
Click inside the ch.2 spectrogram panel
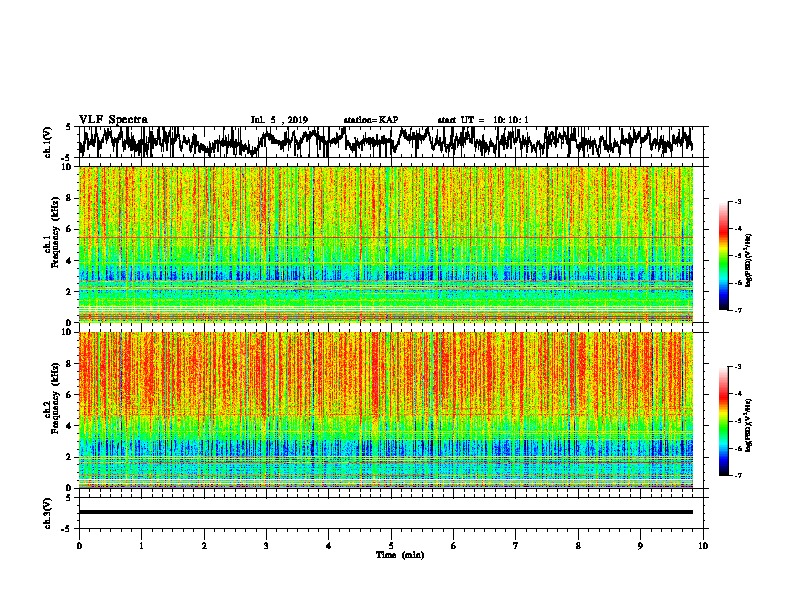click(x=386, y=410)
